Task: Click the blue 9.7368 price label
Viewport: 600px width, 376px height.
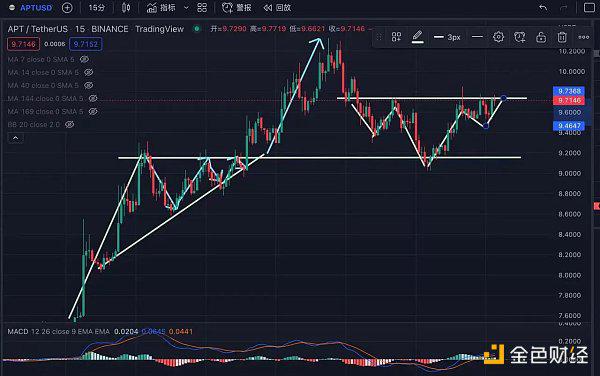Action: pyautogui.click(x=569, y=91)
